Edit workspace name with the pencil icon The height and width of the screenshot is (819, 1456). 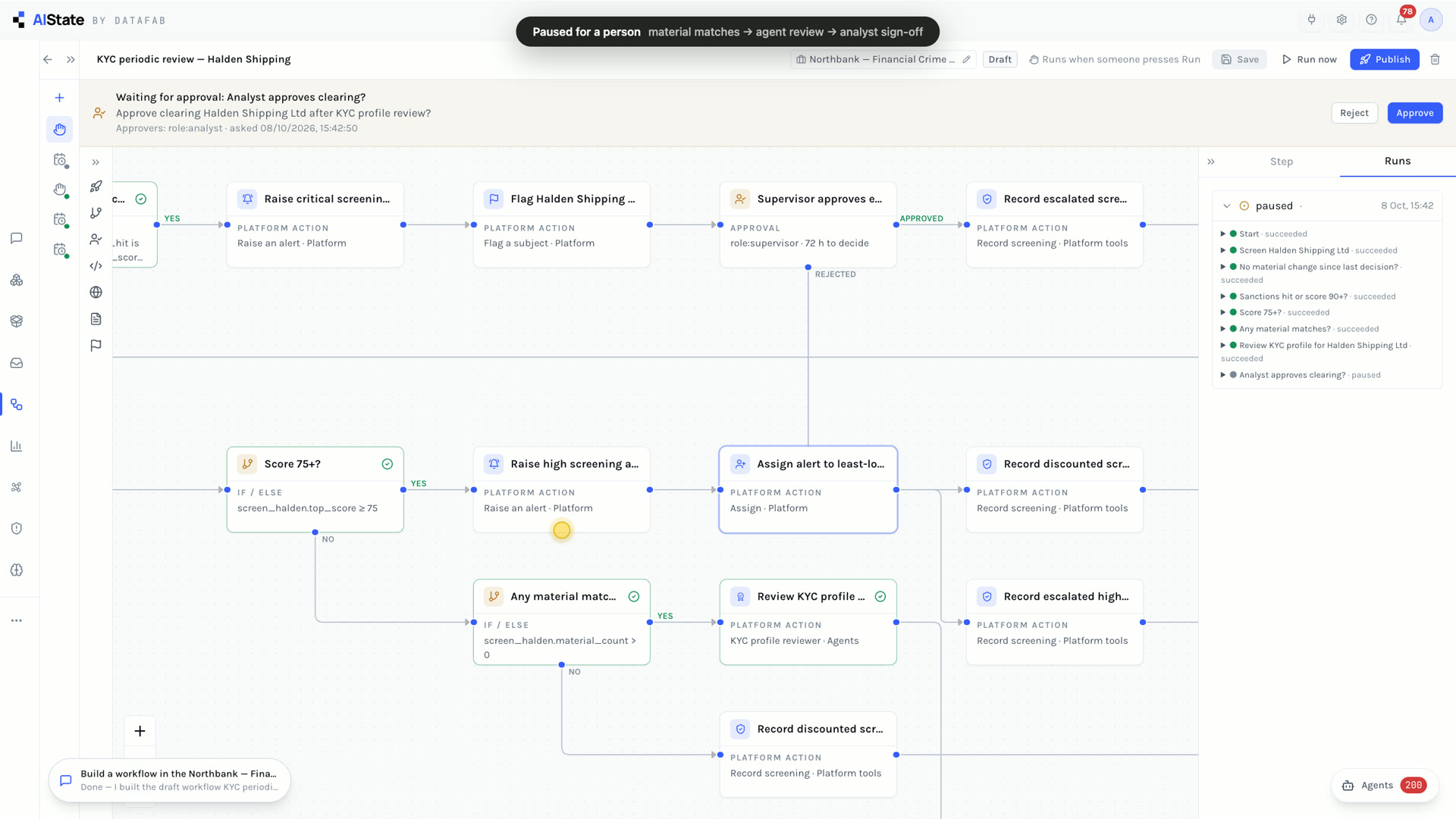966,59
